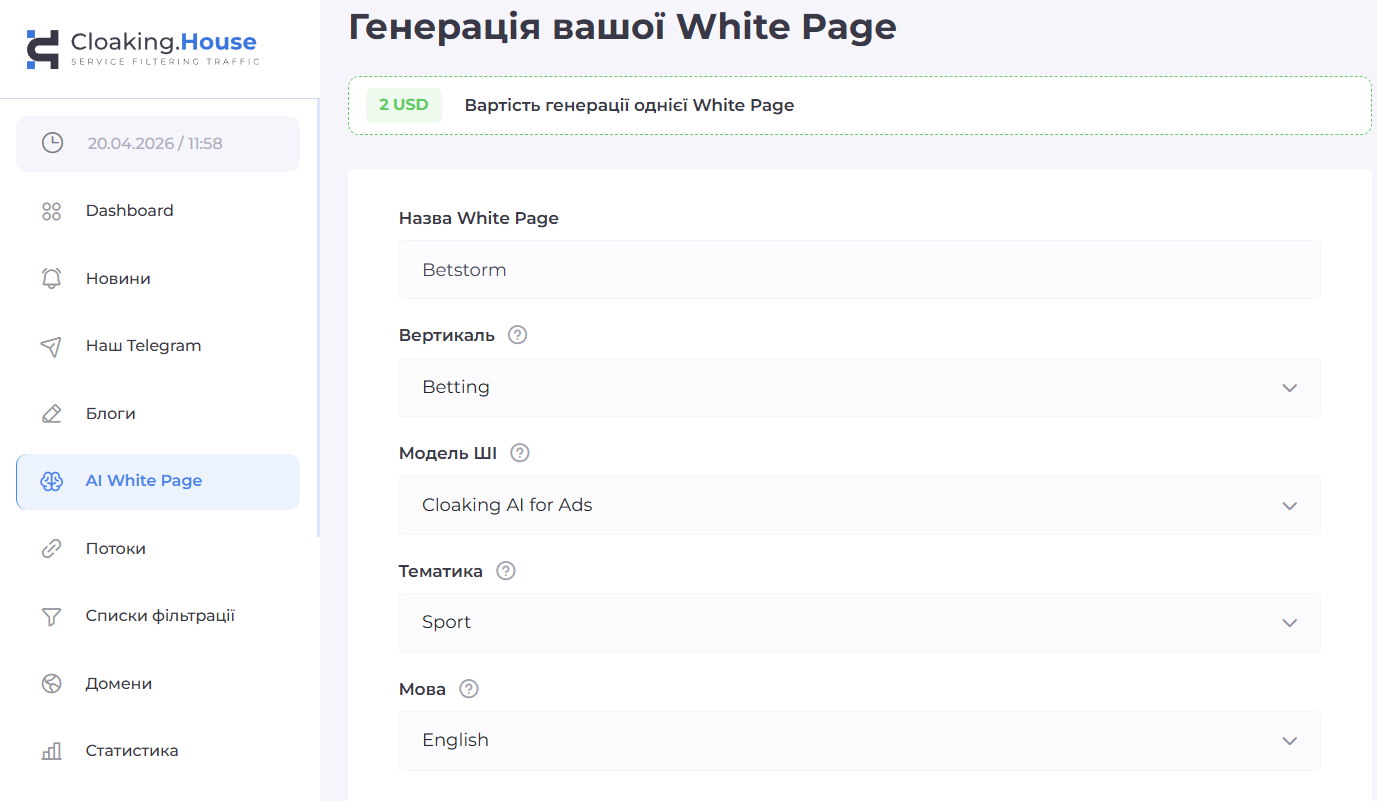Click the Наш Telegram paper plane icon
This screenshot has height=801, width=1377.
[51, 346]
